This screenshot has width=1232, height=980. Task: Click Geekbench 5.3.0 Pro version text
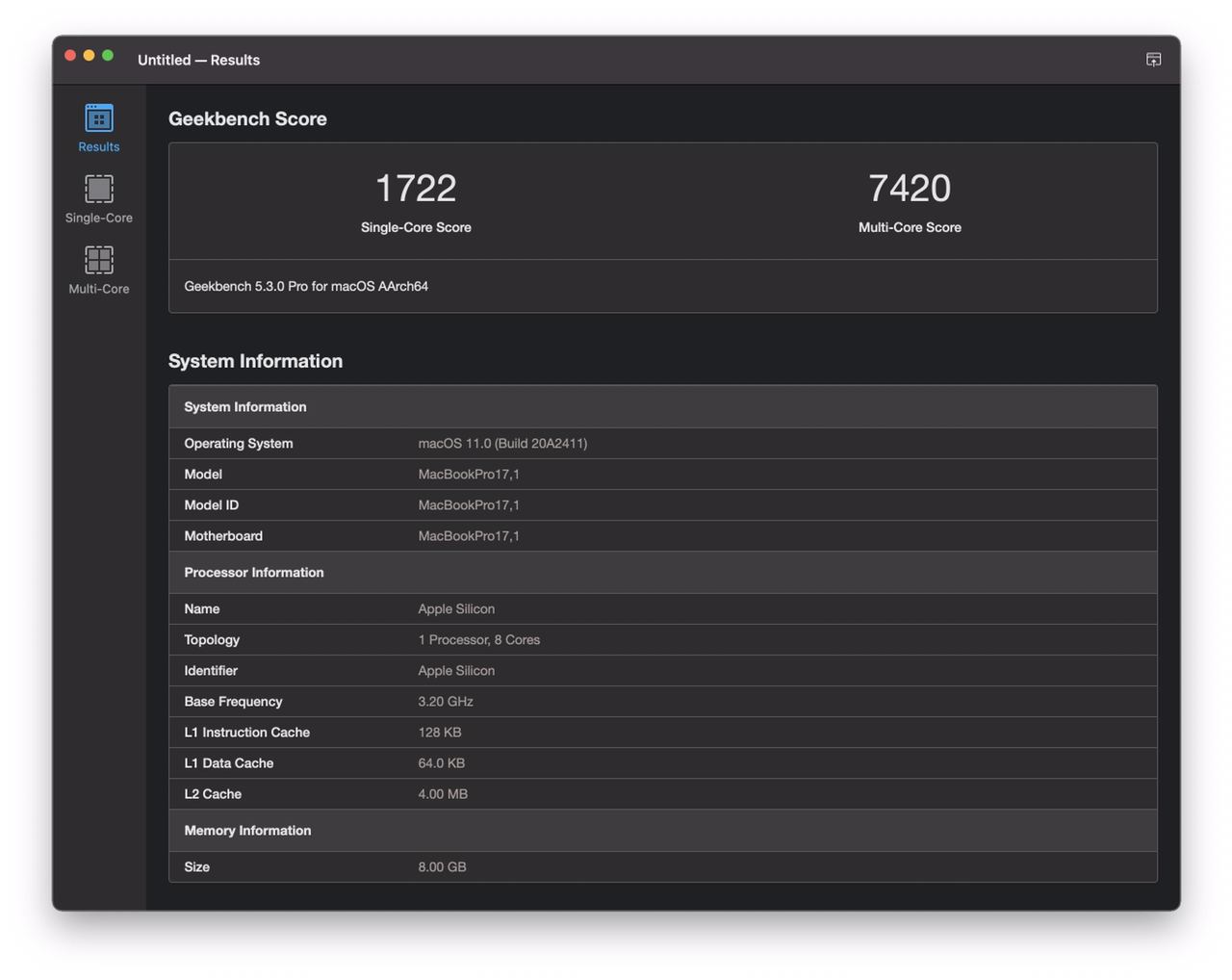[x=306, y=286]
